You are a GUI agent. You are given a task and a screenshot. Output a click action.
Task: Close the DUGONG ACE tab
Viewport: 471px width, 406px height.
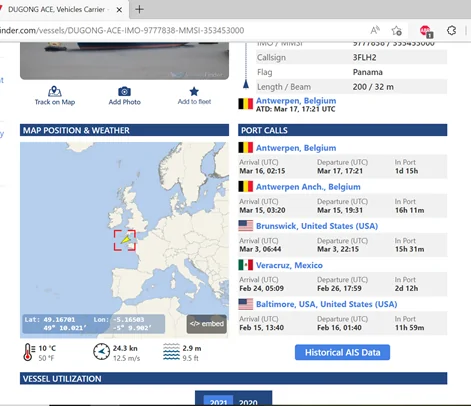(119, 10)
